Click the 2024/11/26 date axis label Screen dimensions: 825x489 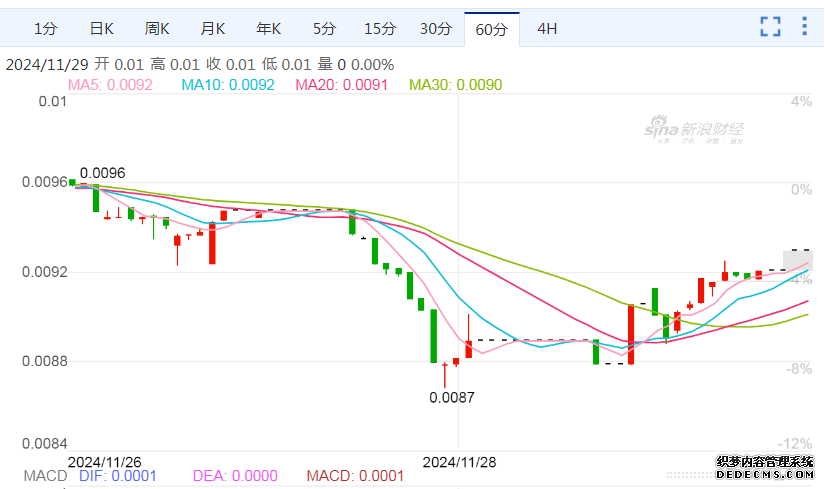coord(105,462)
